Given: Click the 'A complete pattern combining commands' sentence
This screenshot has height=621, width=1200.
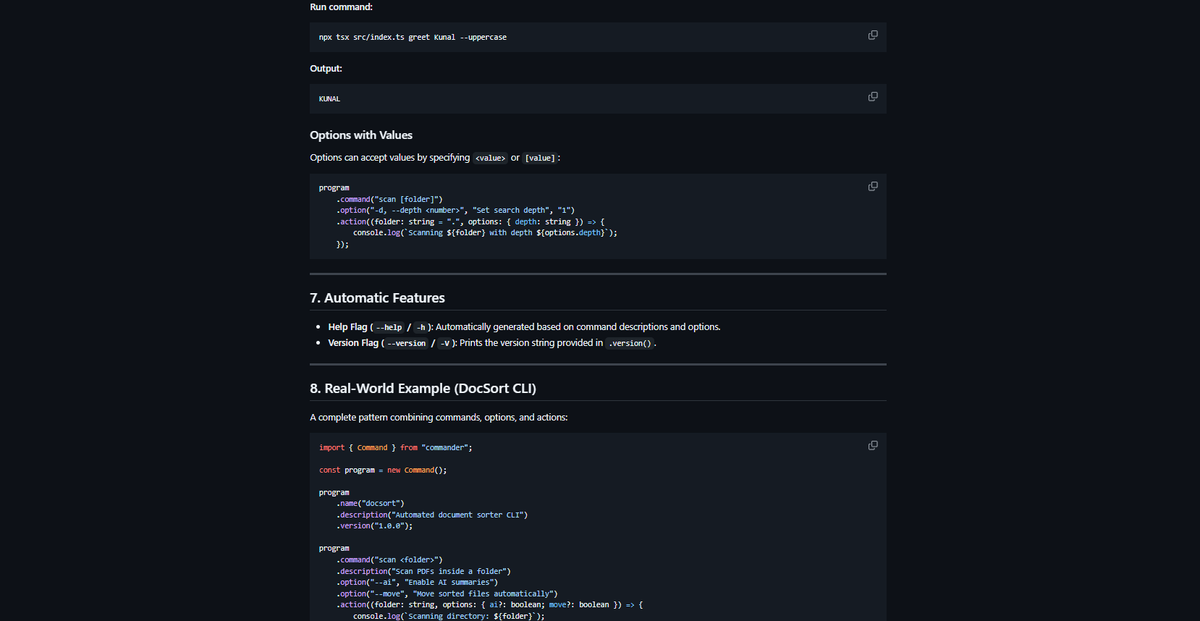Looking at the screenshot, I should 439,417.
